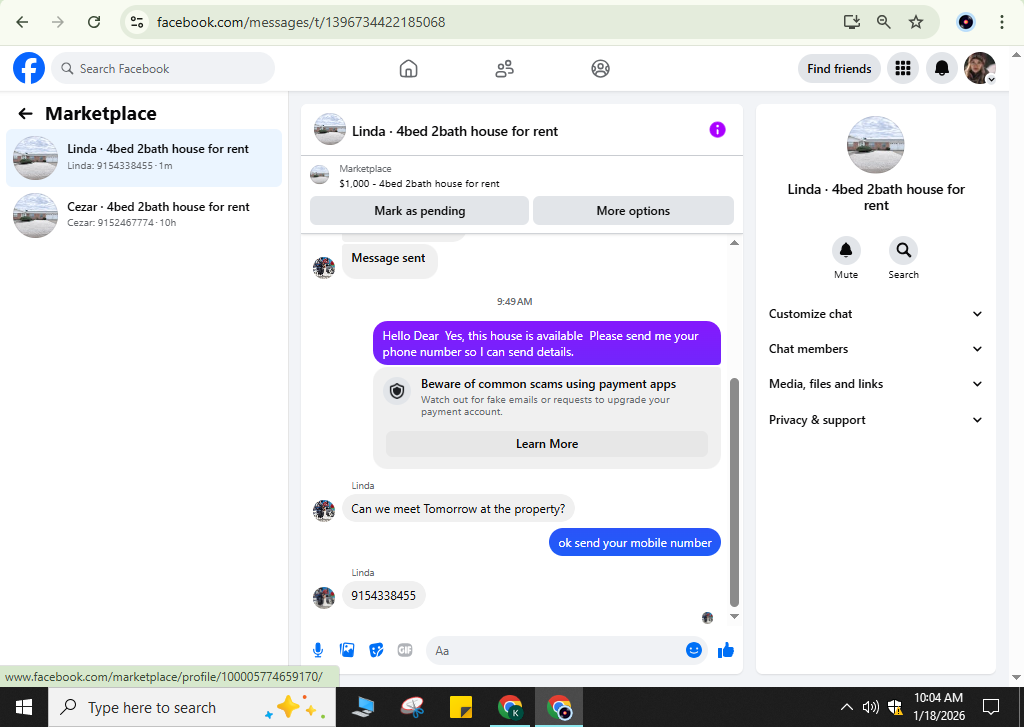
Task: Click install app icon in address bar
Action: (851, 22)
